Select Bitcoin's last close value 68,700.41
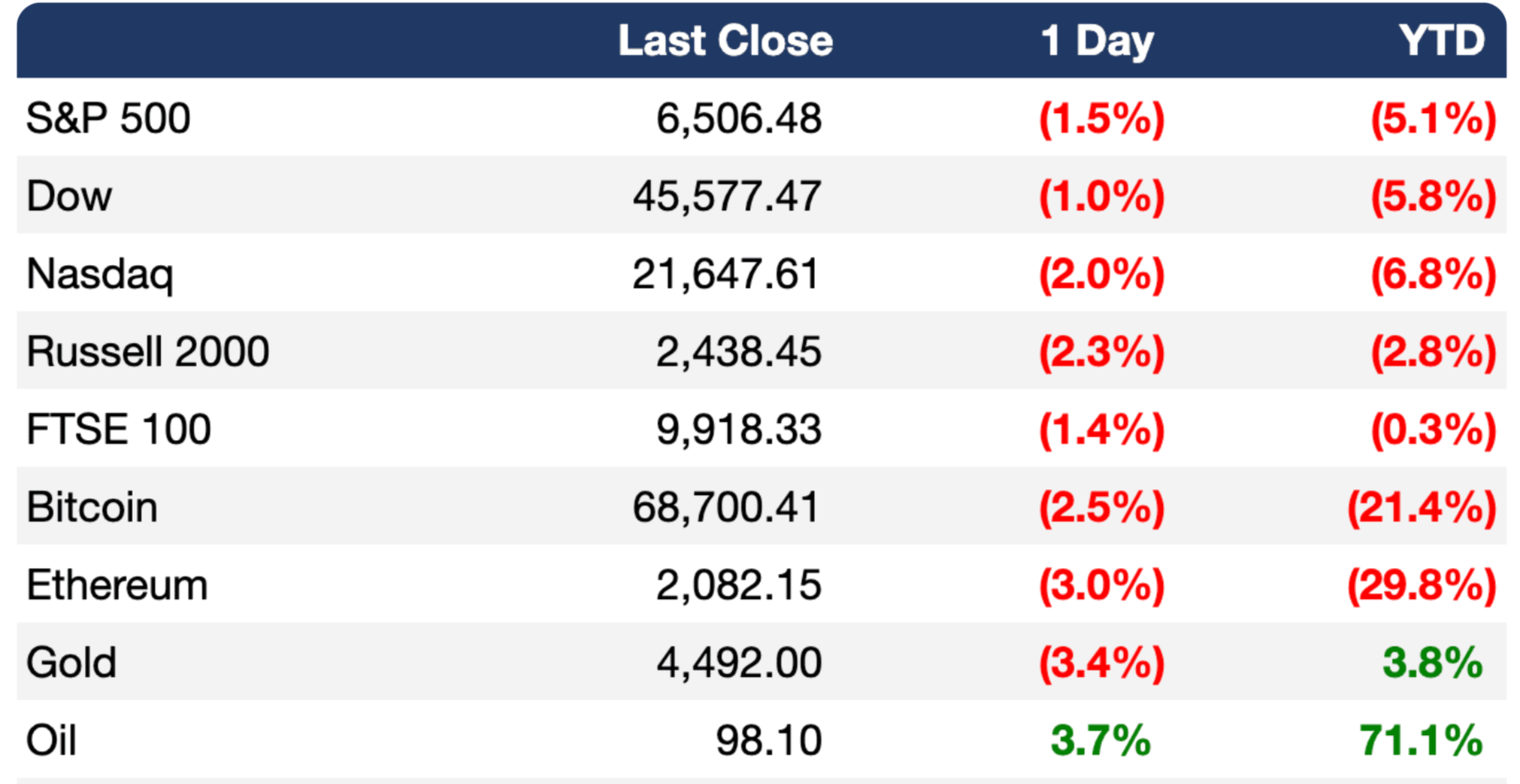Image resolution: width=1520 pixels, height=784 pixels. point(726,507)
